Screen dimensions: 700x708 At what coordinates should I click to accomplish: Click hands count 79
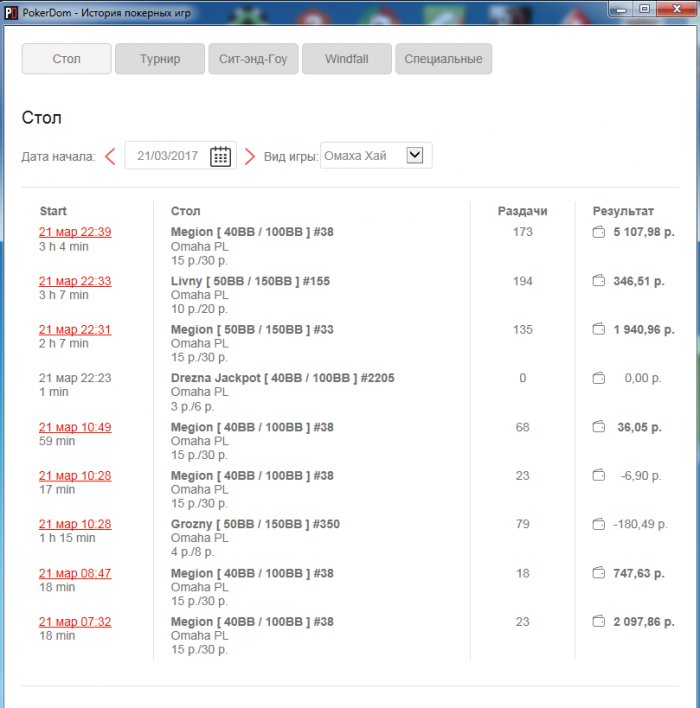523,524
